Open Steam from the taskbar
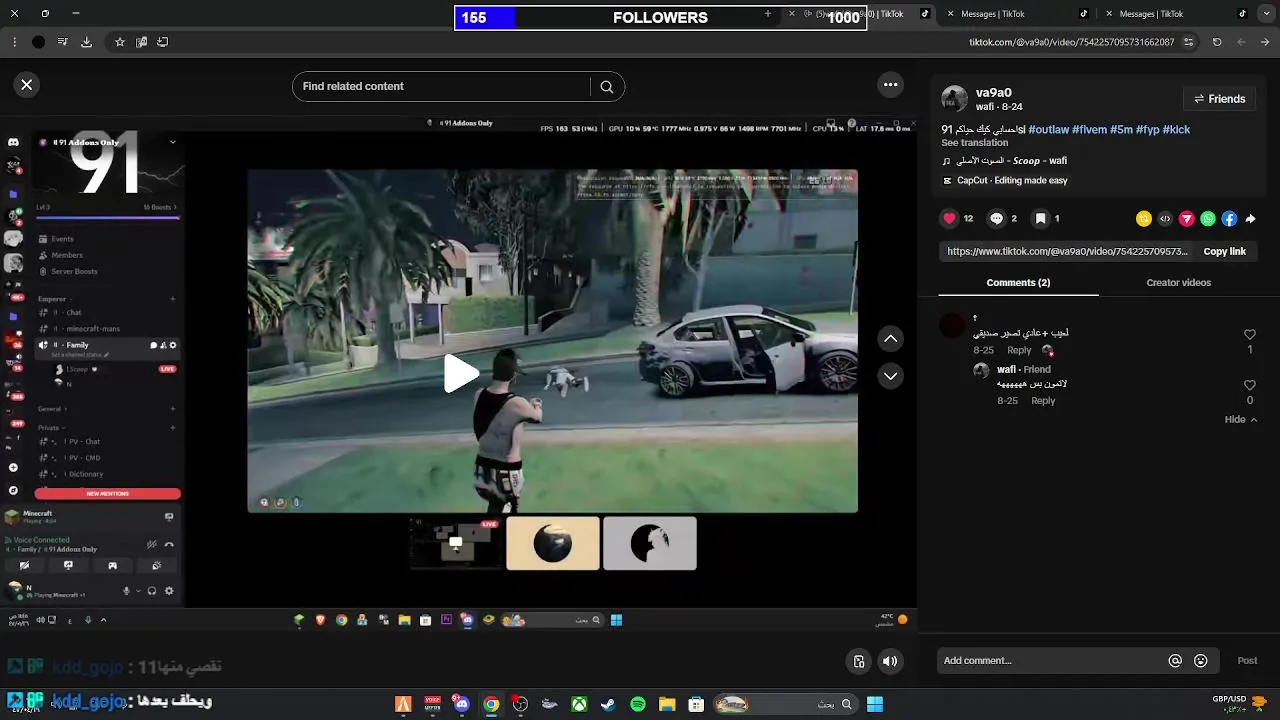Screen dimensions: 1280x720 pyautogui.click(x=608, y=704)
